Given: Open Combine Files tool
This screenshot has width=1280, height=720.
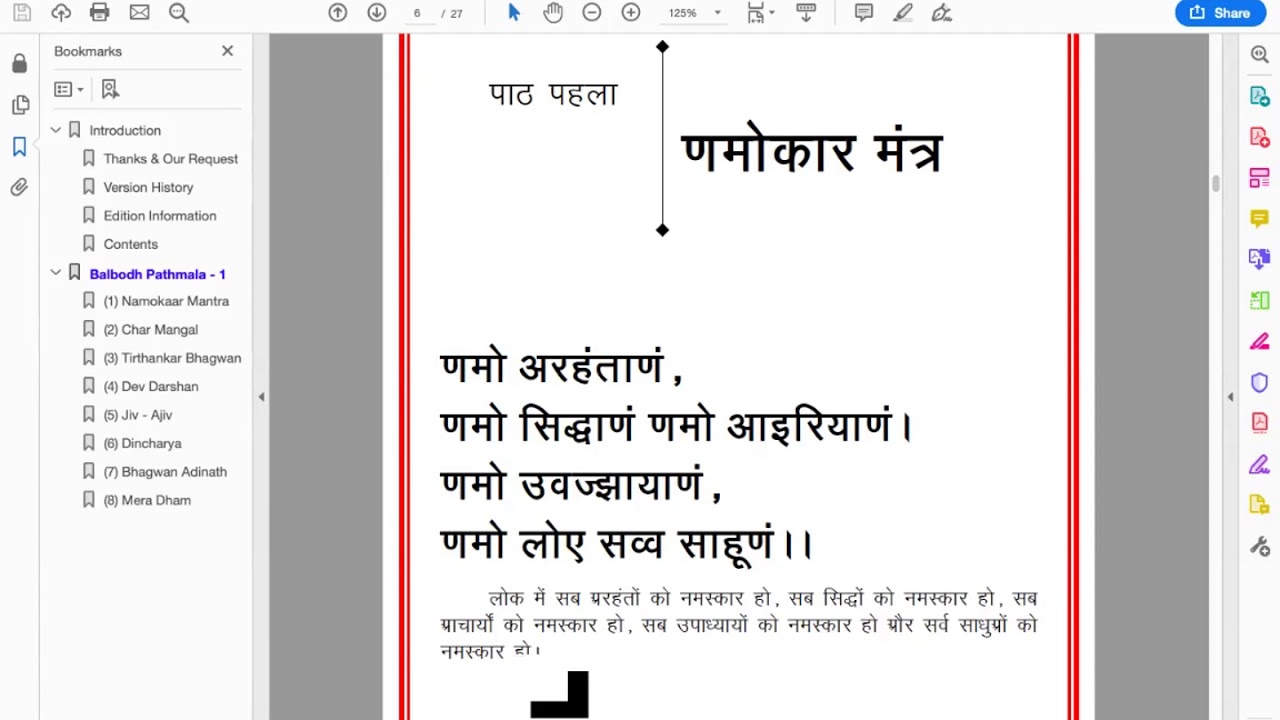Looking at the screenshot, I should (x=1259, y=260).
